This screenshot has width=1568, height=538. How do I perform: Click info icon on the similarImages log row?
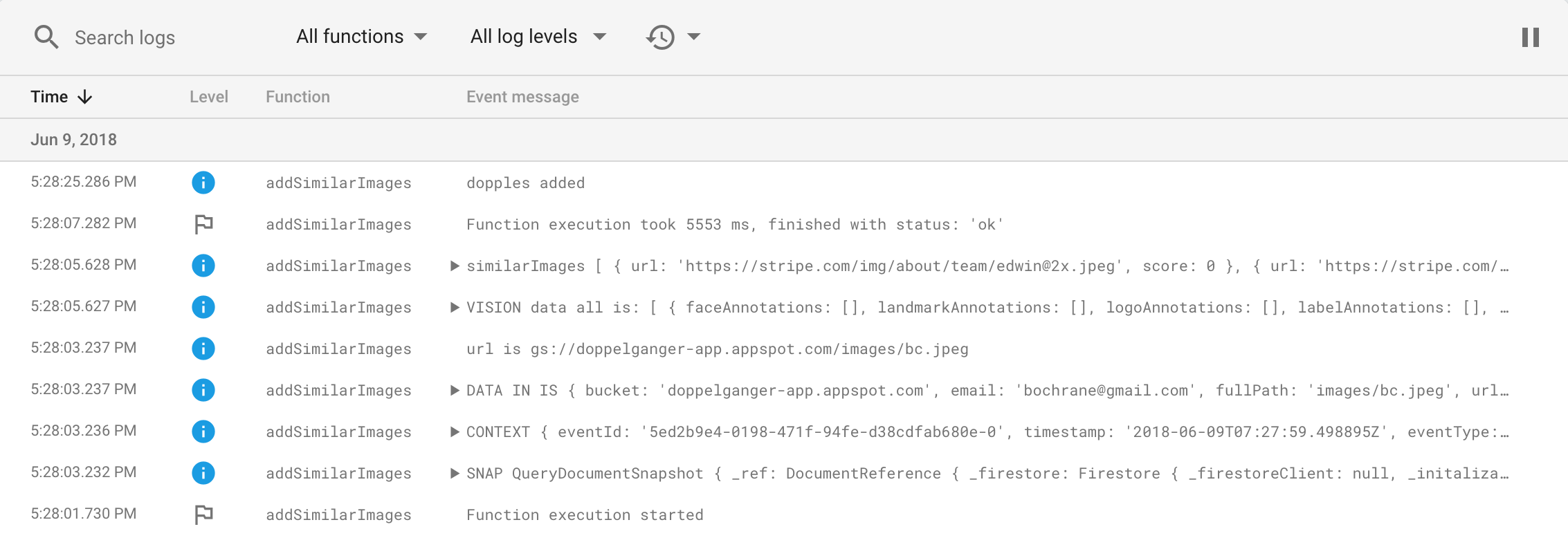pos(203,266)
